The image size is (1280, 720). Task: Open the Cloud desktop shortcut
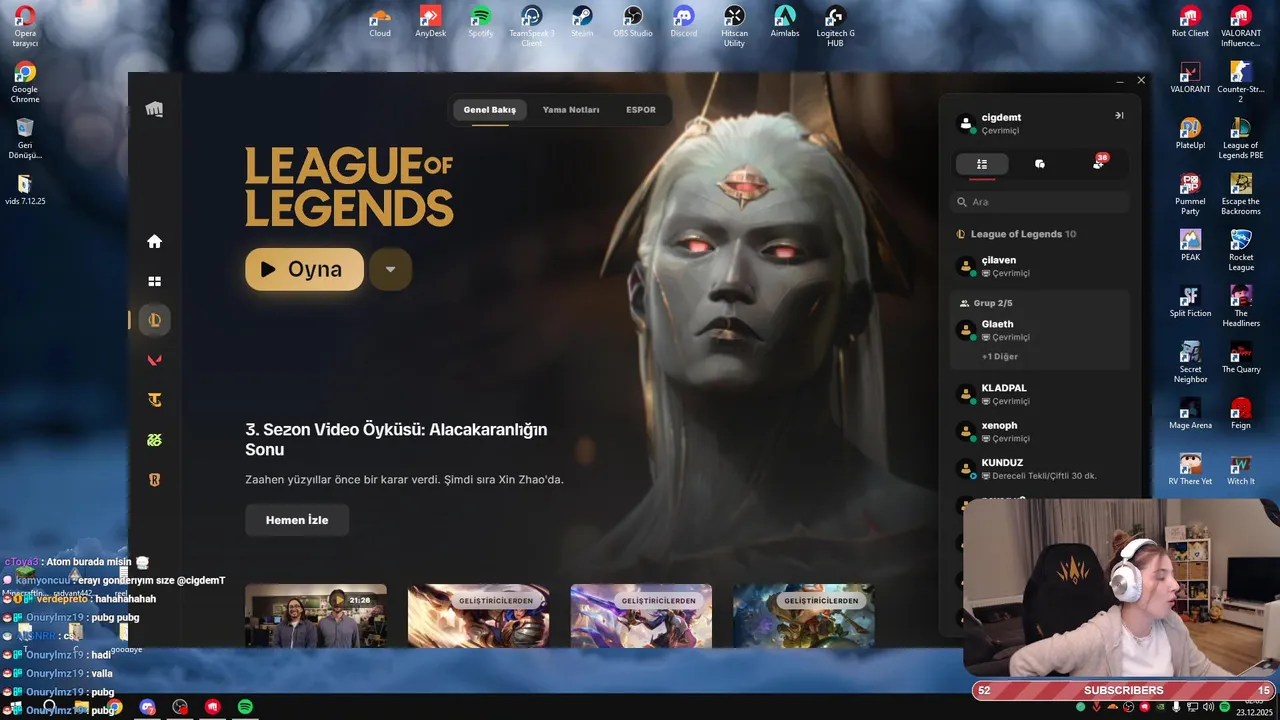pyautogui.click(x=380, y=22)
